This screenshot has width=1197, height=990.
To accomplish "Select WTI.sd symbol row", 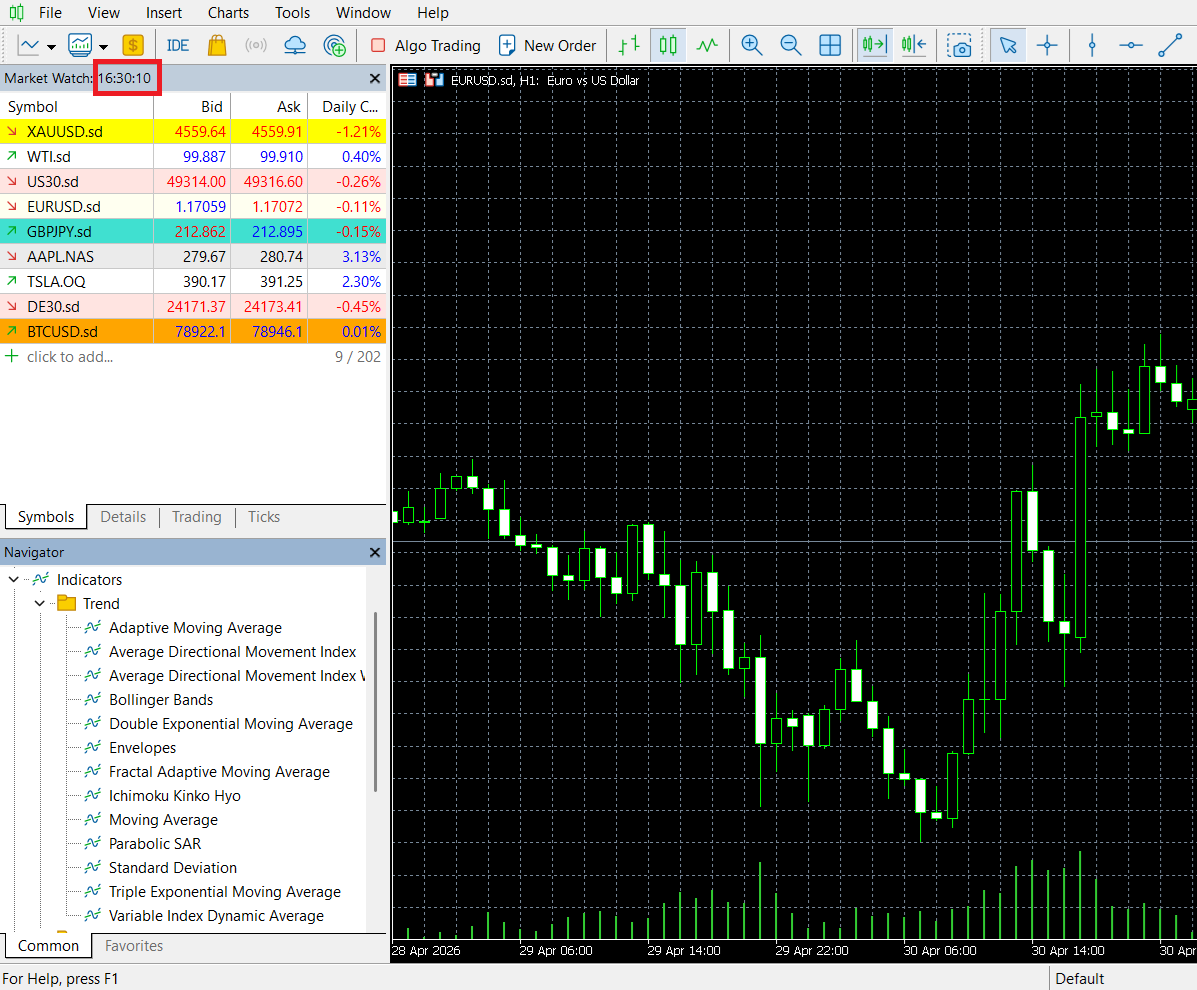I will 193,156.
